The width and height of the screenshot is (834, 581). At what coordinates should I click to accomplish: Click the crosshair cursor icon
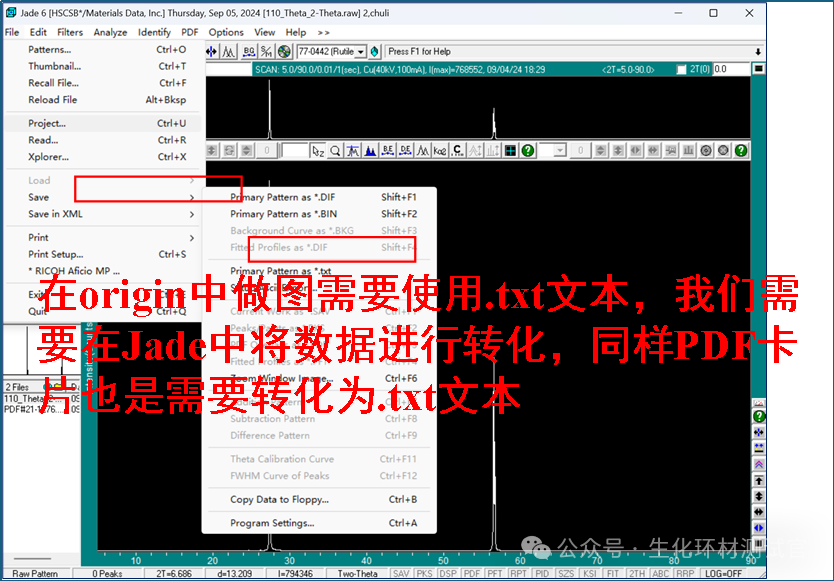tap(510, 151)
